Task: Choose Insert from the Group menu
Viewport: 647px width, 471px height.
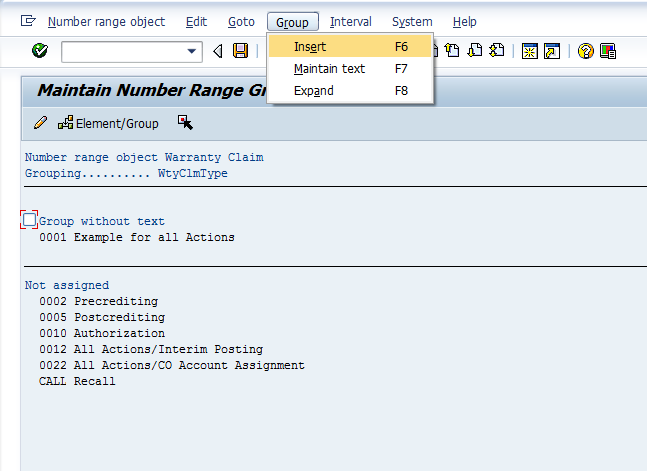Action: [x=350, y=46]
